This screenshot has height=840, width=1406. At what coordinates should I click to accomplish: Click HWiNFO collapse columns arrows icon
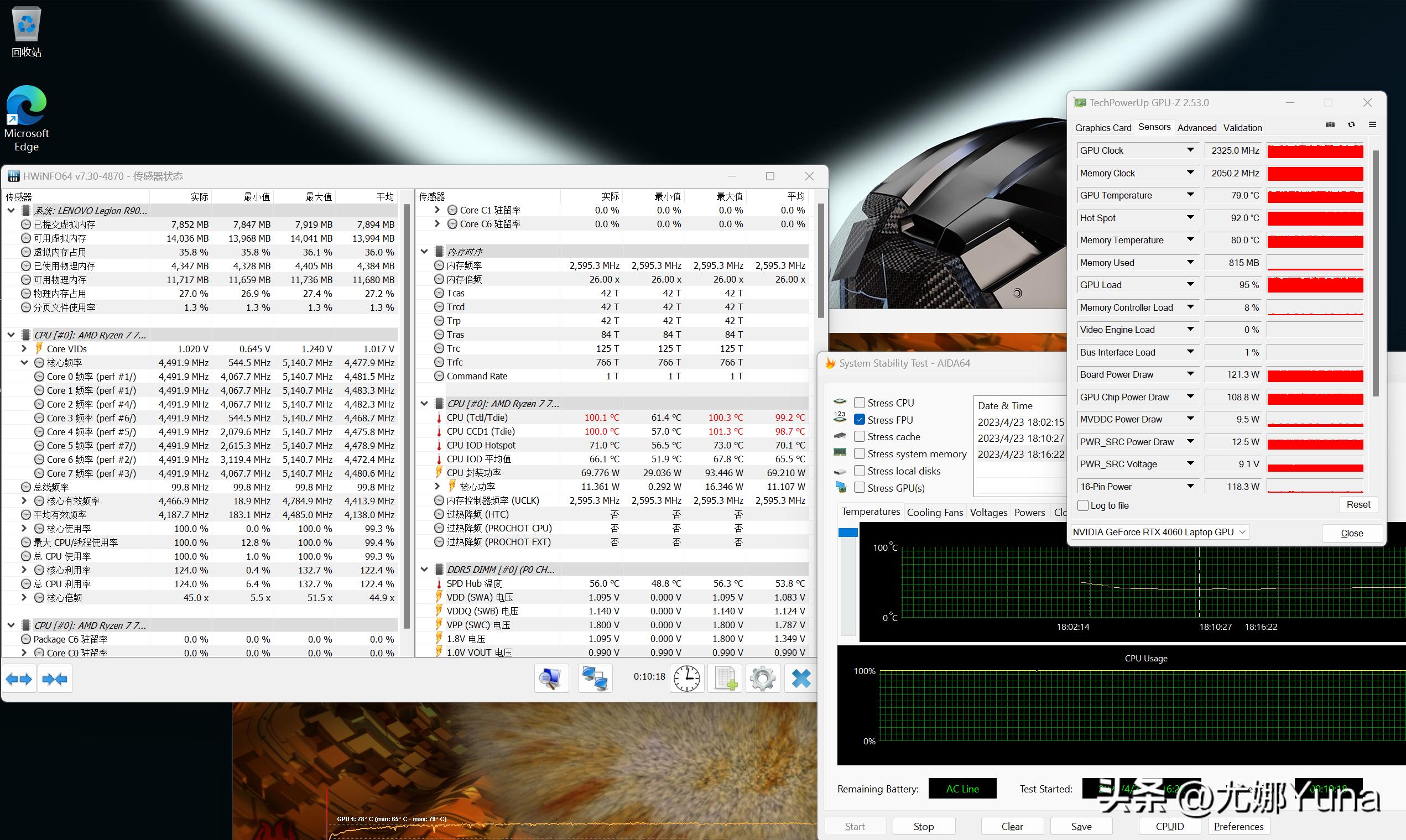pyautogui.click(x=54, y=679)
